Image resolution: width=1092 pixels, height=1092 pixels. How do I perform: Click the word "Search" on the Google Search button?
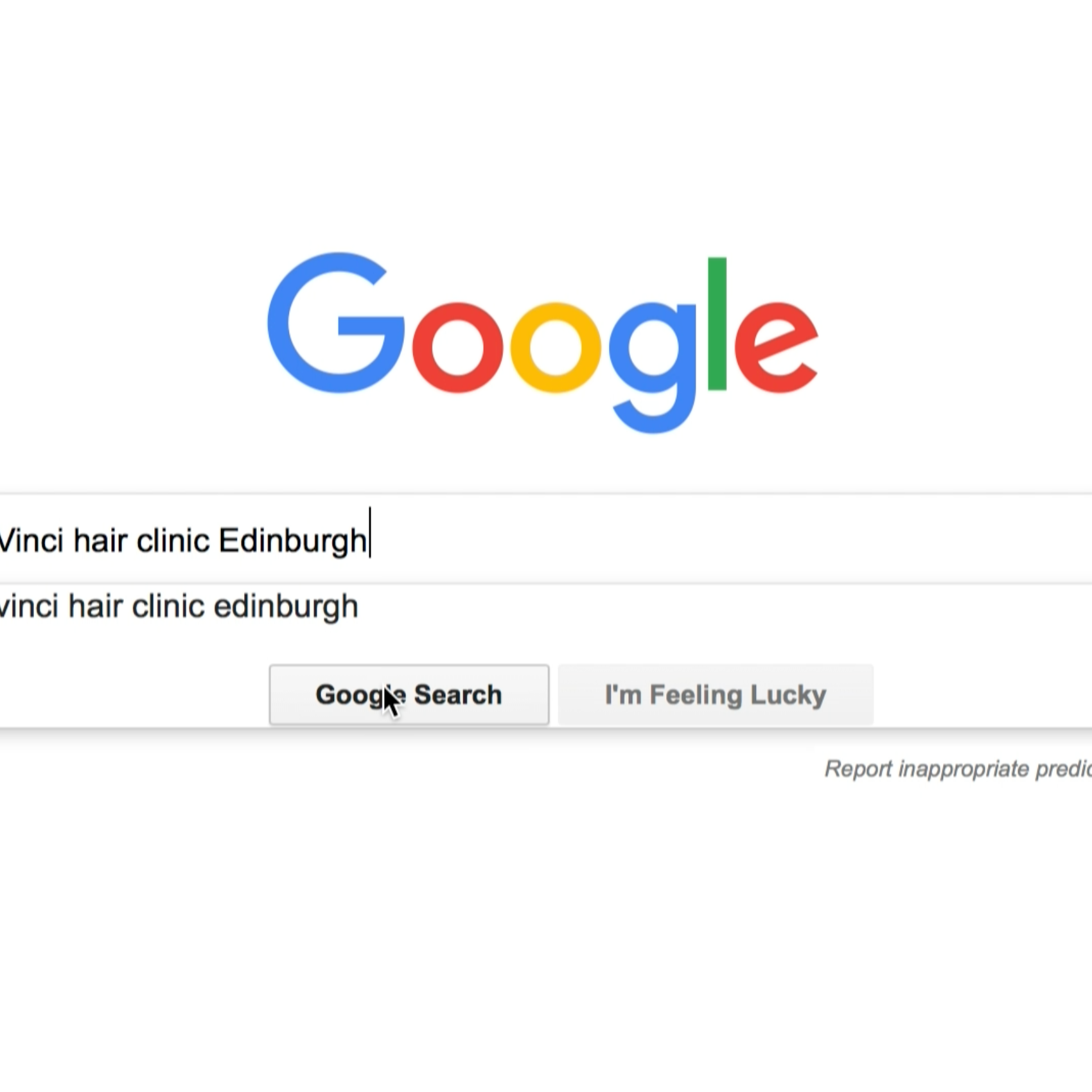pyautogui.click(x=458, y=695)
